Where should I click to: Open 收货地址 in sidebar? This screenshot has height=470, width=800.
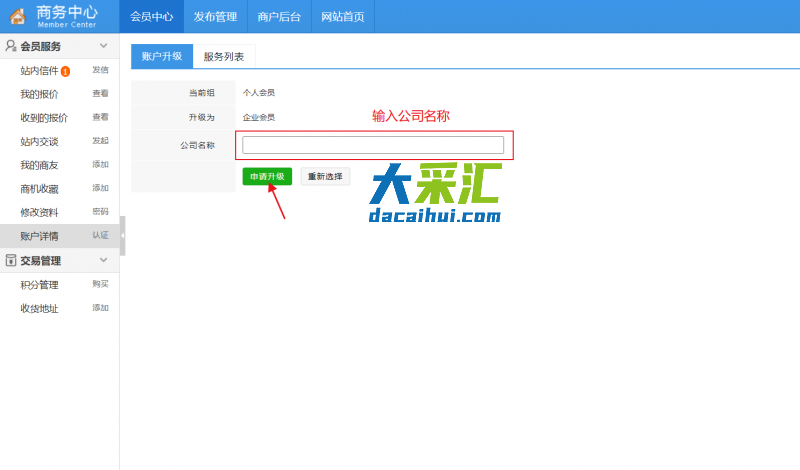[39, 309]
